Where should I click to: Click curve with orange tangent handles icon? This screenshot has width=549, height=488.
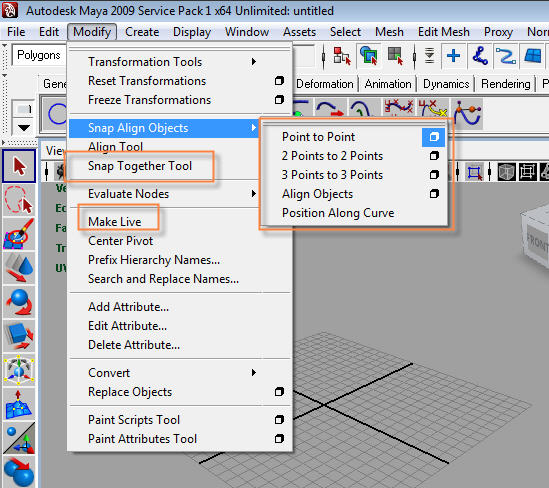pyautogui.click(x=467, y=113)
